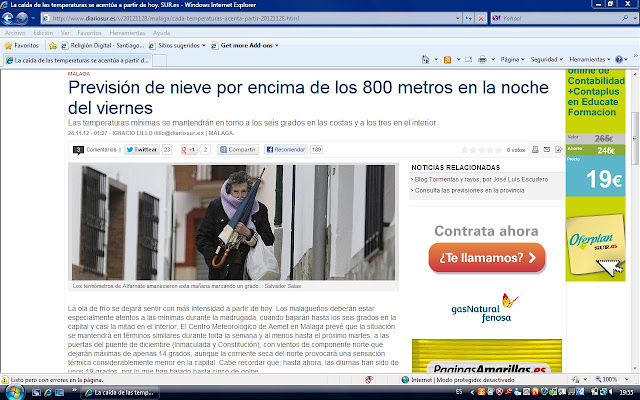This screenshot has width=640, height=400.
Task: Launch Internet Explorer from quick launch
Action: (x=48, y=393)
